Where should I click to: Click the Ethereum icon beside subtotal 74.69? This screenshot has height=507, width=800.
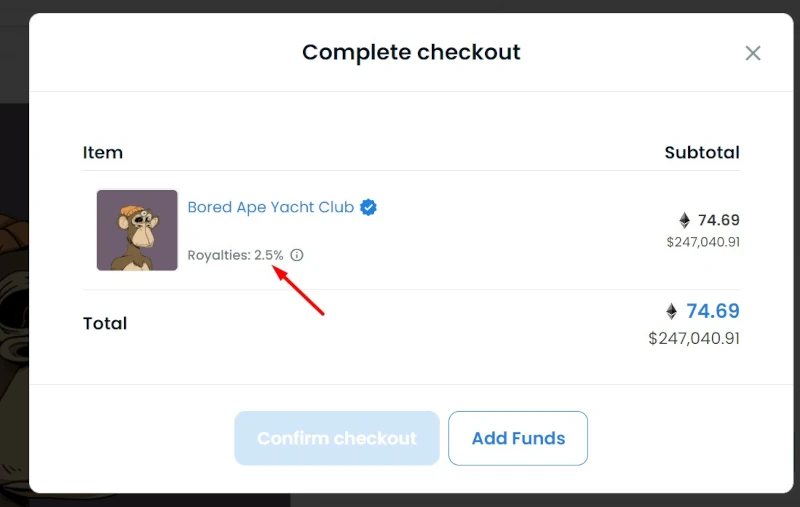click(x=685, y=220)
